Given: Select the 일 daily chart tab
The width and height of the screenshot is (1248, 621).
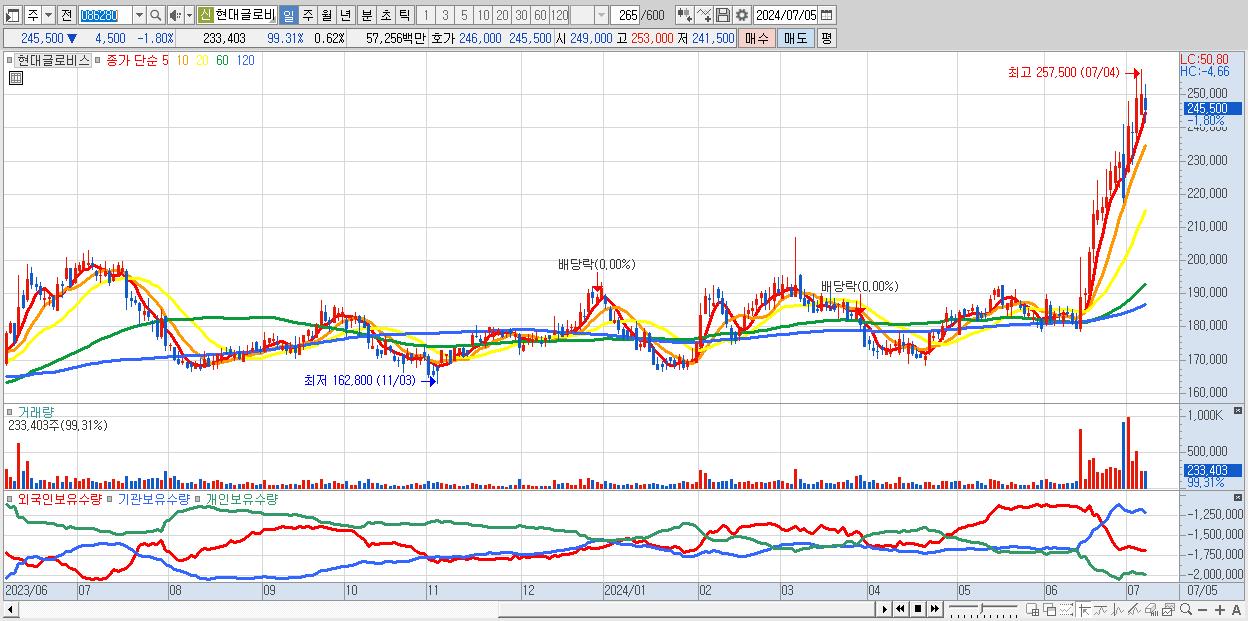Looking at the screenshot, I should [x=288, y=15].
